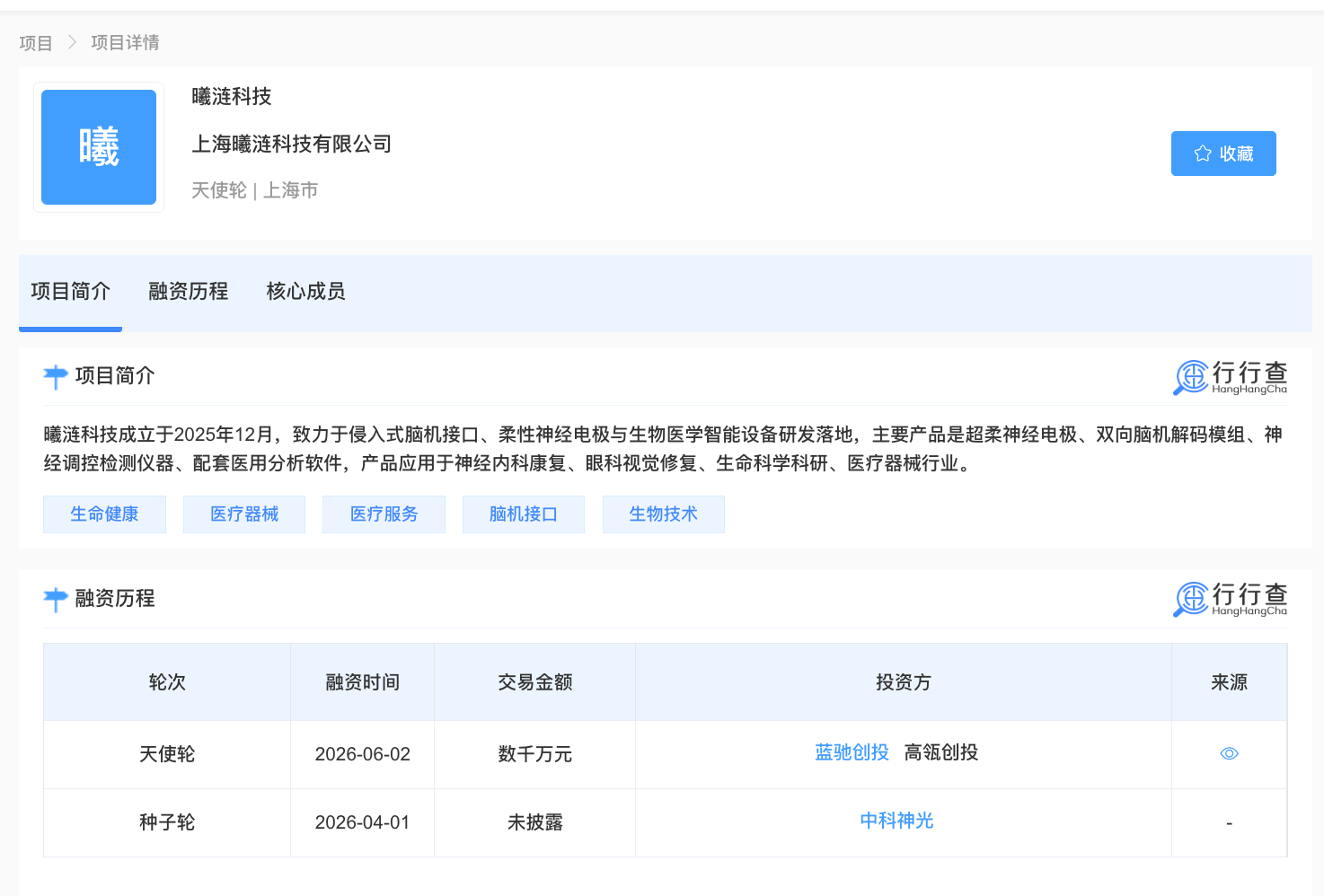Click the project description paragraph
The width and height of the screenshot is (1324, 896).
click(663, 449)
